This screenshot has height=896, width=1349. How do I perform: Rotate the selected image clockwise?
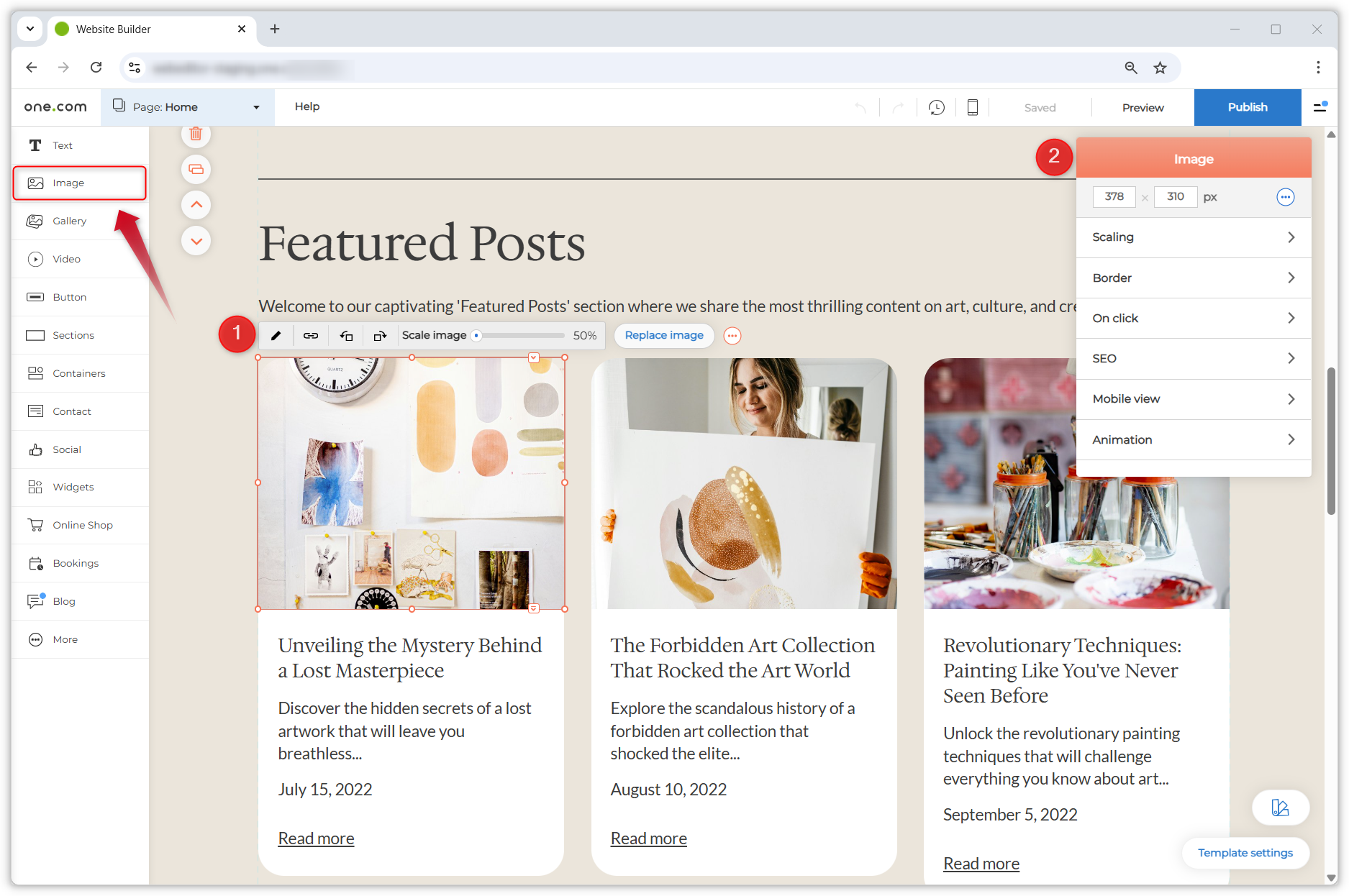[x=380, y=335]
